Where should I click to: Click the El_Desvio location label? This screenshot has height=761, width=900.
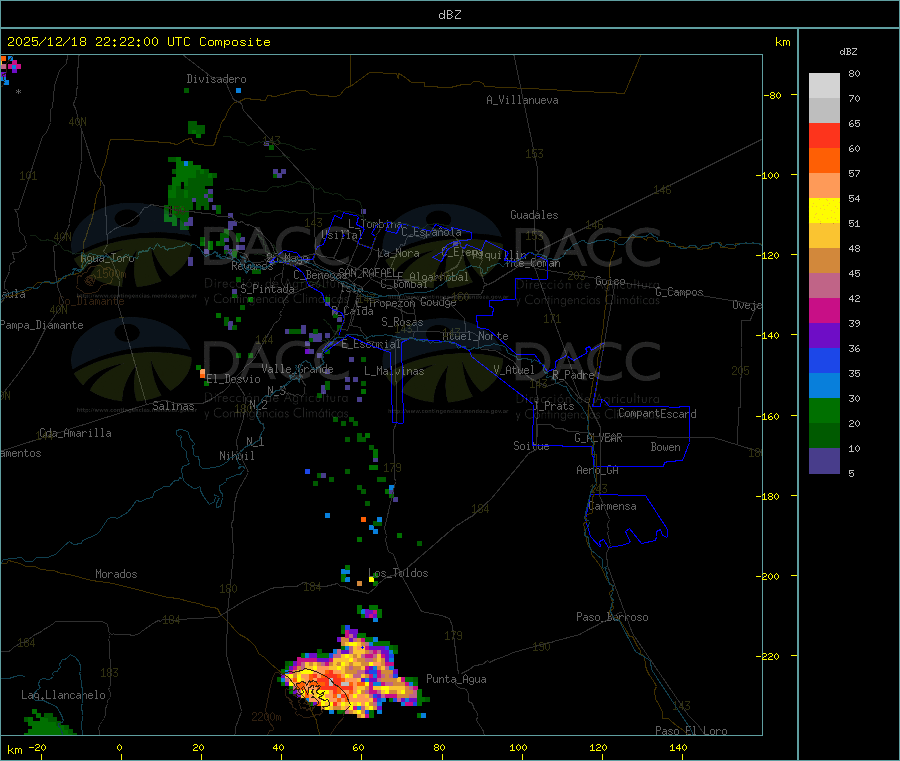(x=233, y=379)
